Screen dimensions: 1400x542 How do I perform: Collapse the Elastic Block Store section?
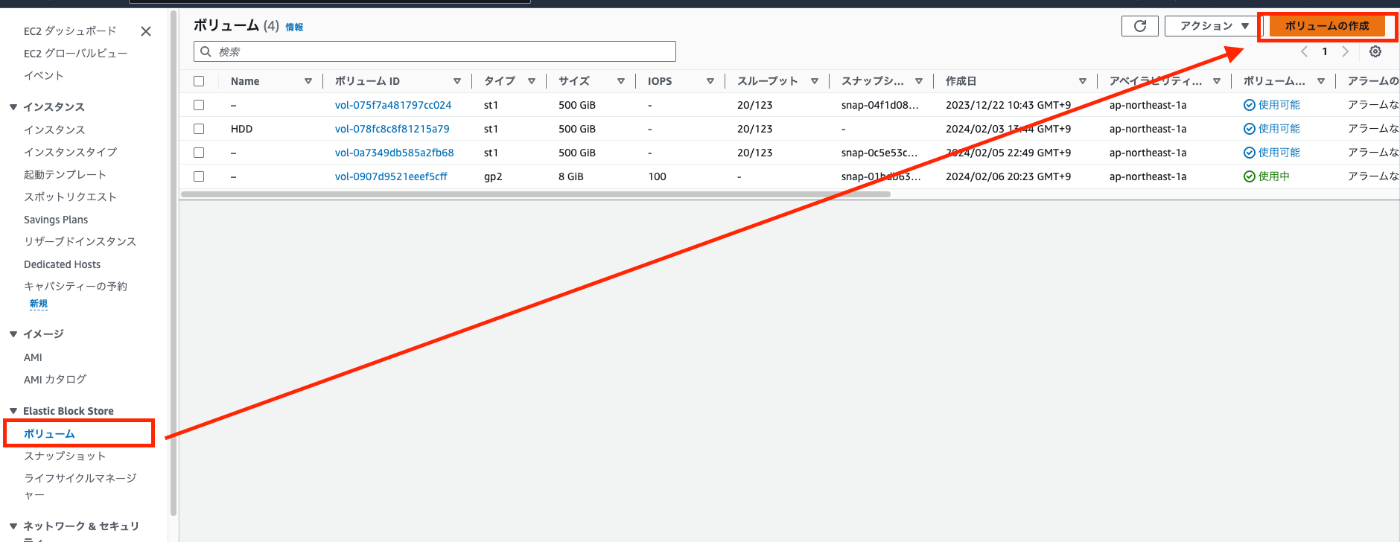(x=13, y=411)
